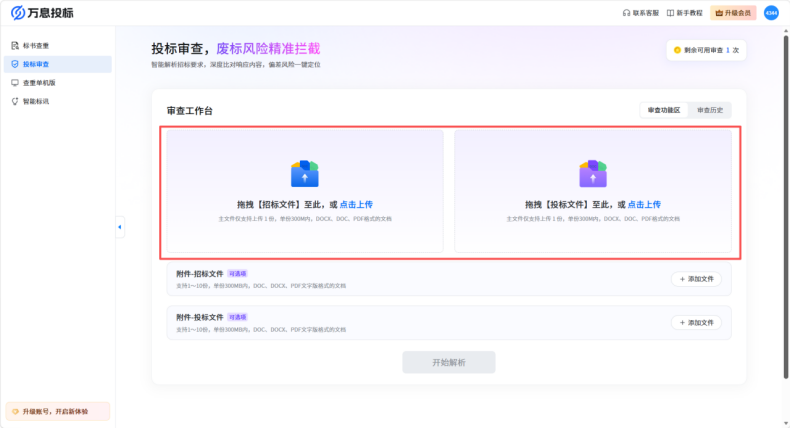
Task: Click the 开始解析 button
Action: point(448,362)
